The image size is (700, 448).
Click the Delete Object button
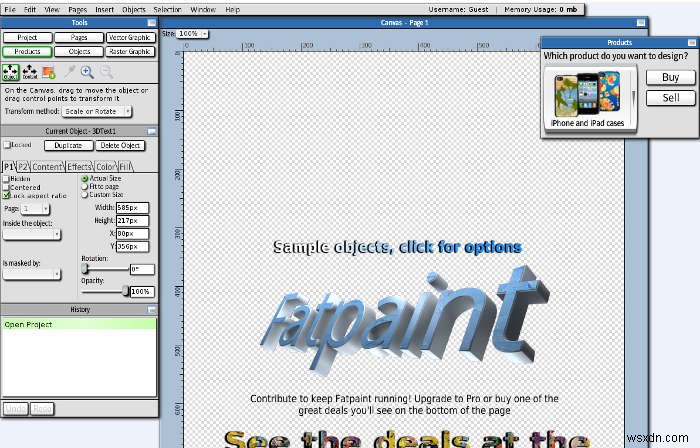pos(121,145)
